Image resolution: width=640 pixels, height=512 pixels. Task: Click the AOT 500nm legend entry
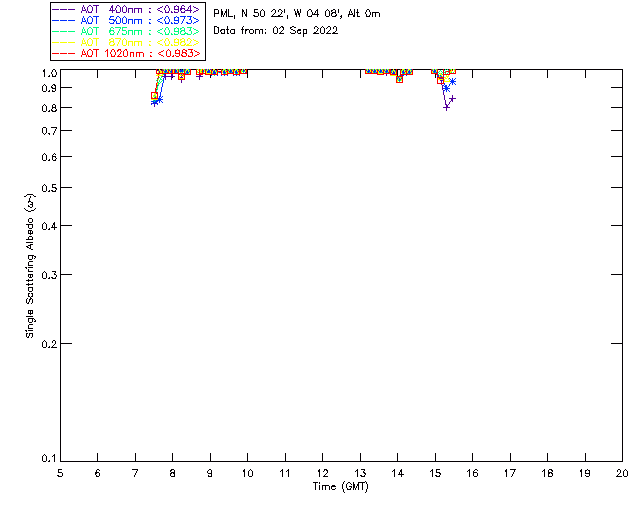coord(127,20)
